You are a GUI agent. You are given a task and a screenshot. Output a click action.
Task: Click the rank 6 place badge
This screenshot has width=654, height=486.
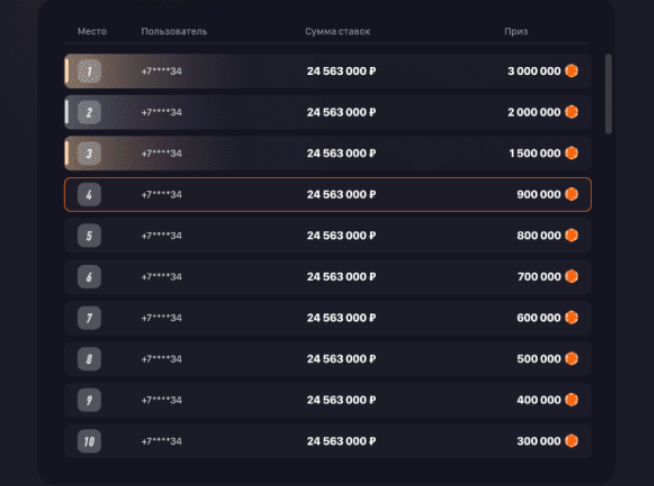click(89, 277)
